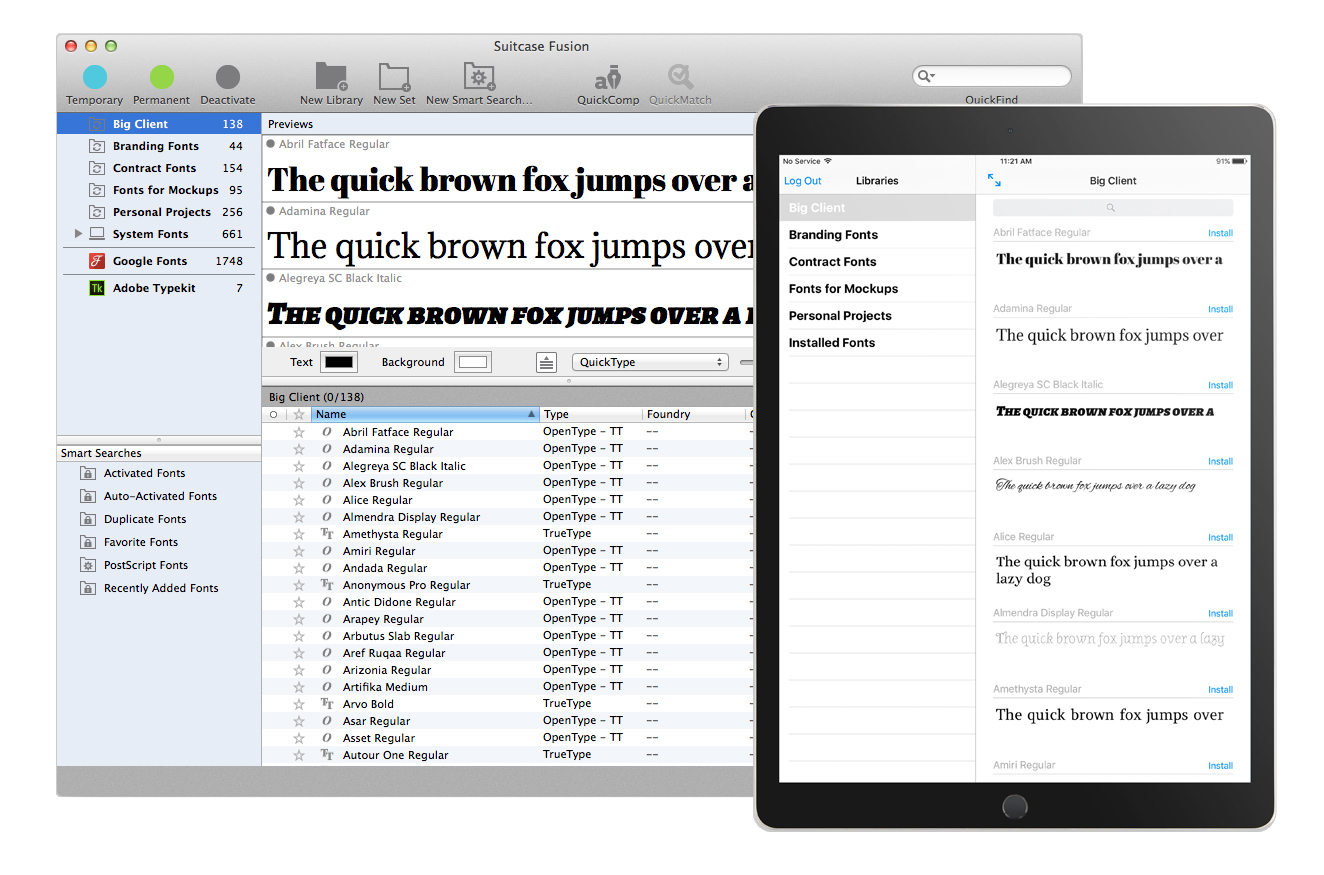Viewport: 1324px width, 875px height.
Task: Click the OpenType icon beside Abril Fatface Regular
Action: tap(327, 432)
